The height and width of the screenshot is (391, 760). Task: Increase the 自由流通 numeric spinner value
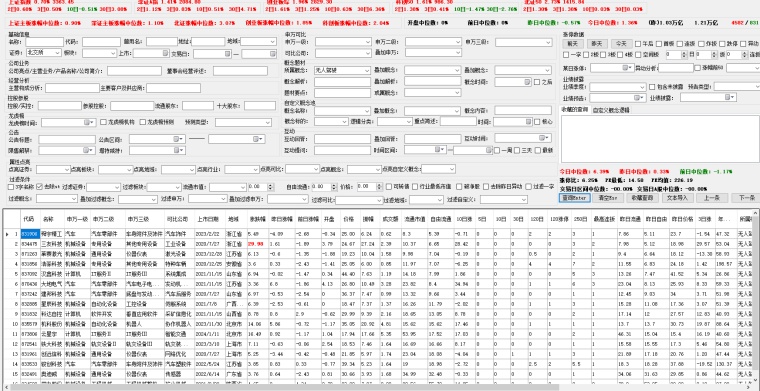point(334,185)
